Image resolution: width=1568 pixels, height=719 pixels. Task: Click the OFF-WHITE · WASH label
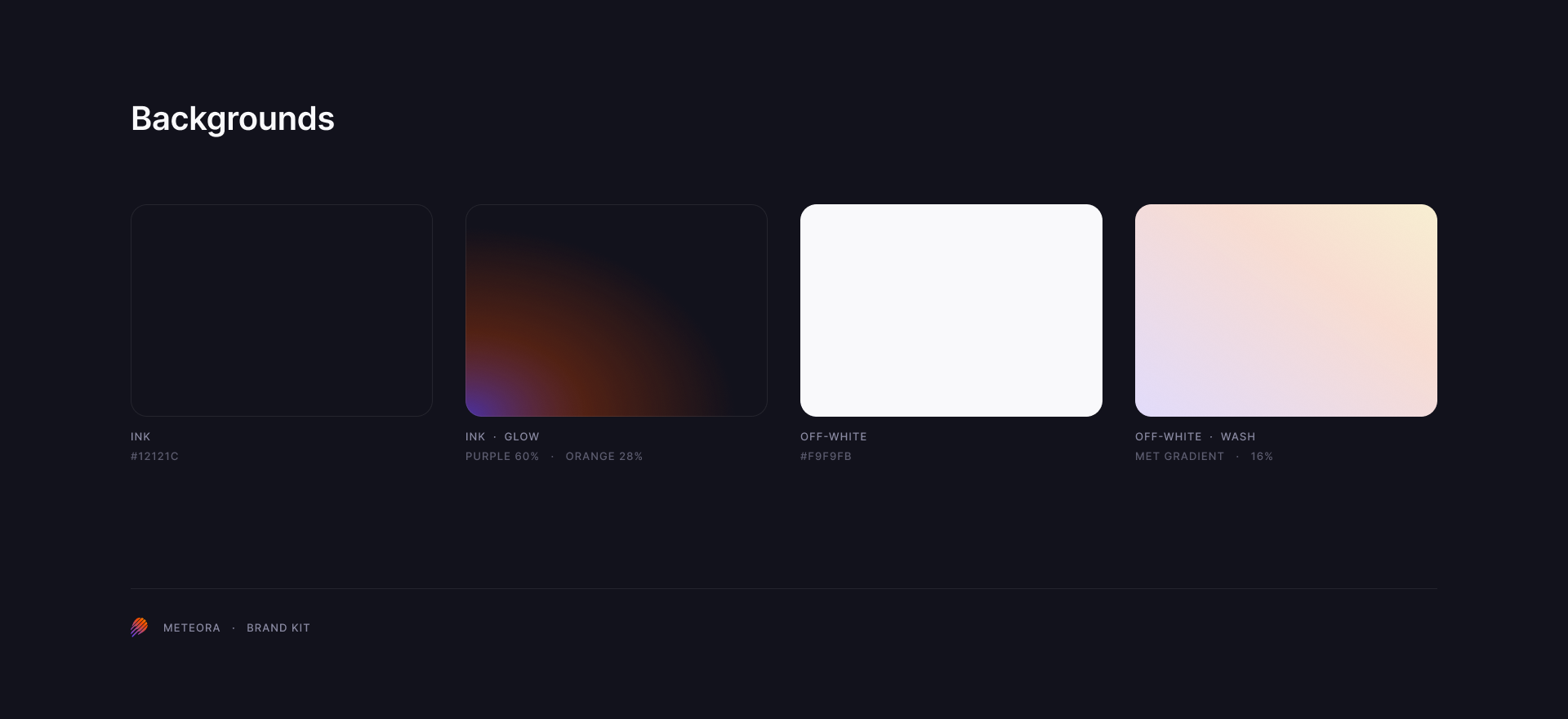(1196, 437)
